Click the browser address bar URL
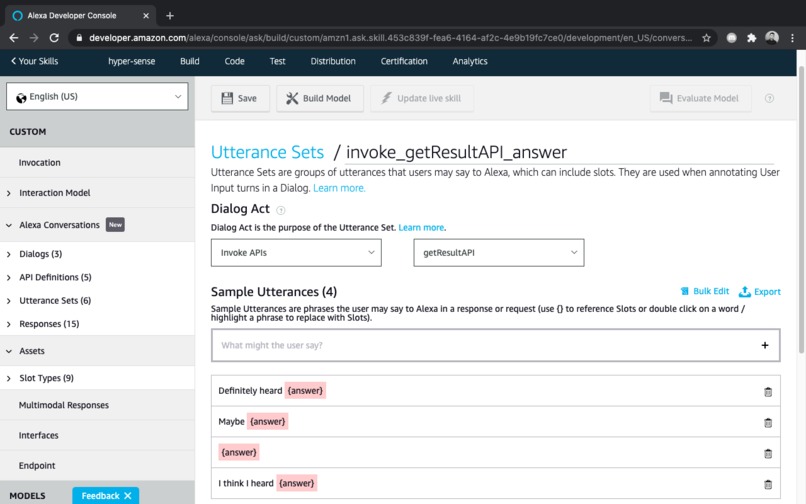The image size is (806, 504). pos(390,38)
